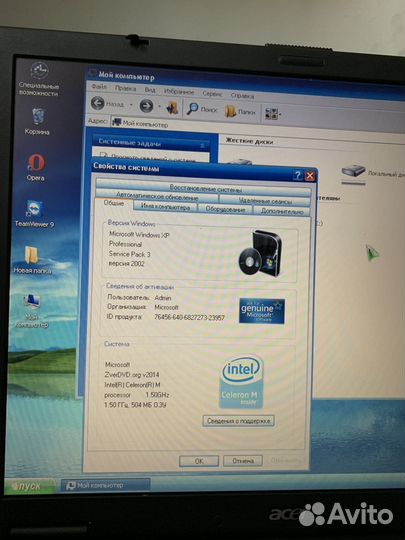
Task: Open the Мой компьютер desktop icon
Action: coord(32,311)
